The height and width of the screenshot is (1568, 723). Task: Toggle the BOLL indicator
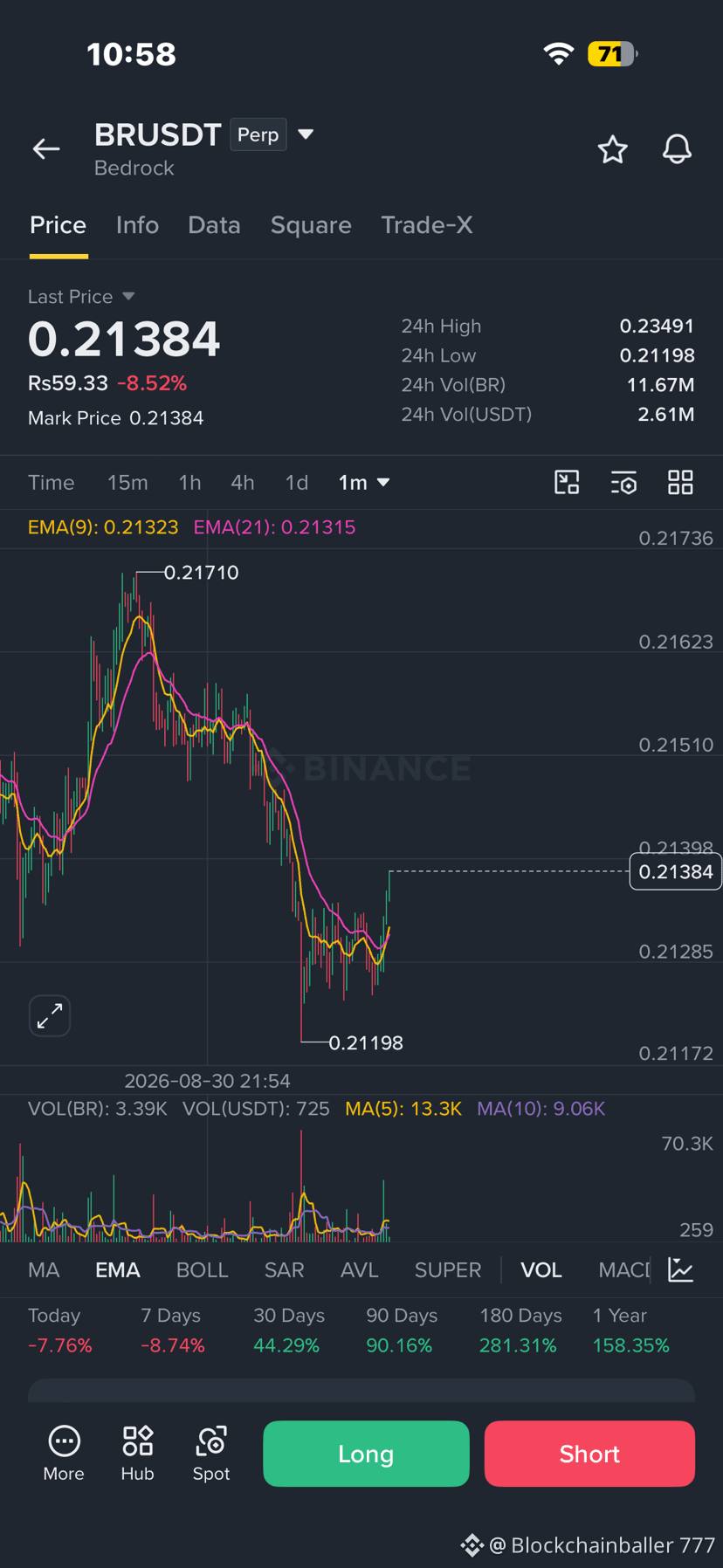(x=202, y=1270)
